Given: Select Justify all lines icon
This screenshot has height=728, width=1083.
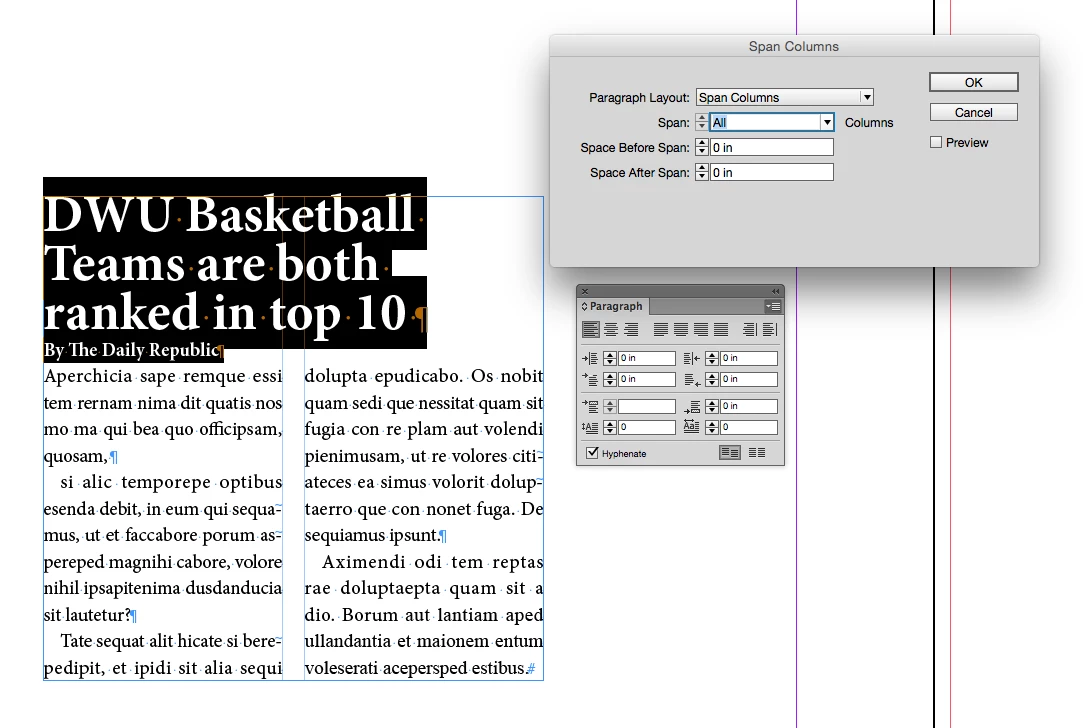Looking at the screenshot, I should [x=721, y=329].
